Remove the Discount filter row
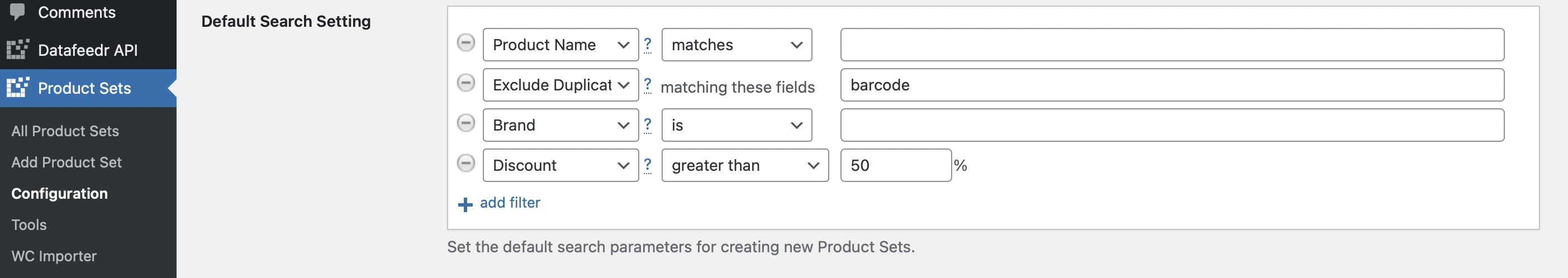 pyautogui.click(x=465, y=163)
